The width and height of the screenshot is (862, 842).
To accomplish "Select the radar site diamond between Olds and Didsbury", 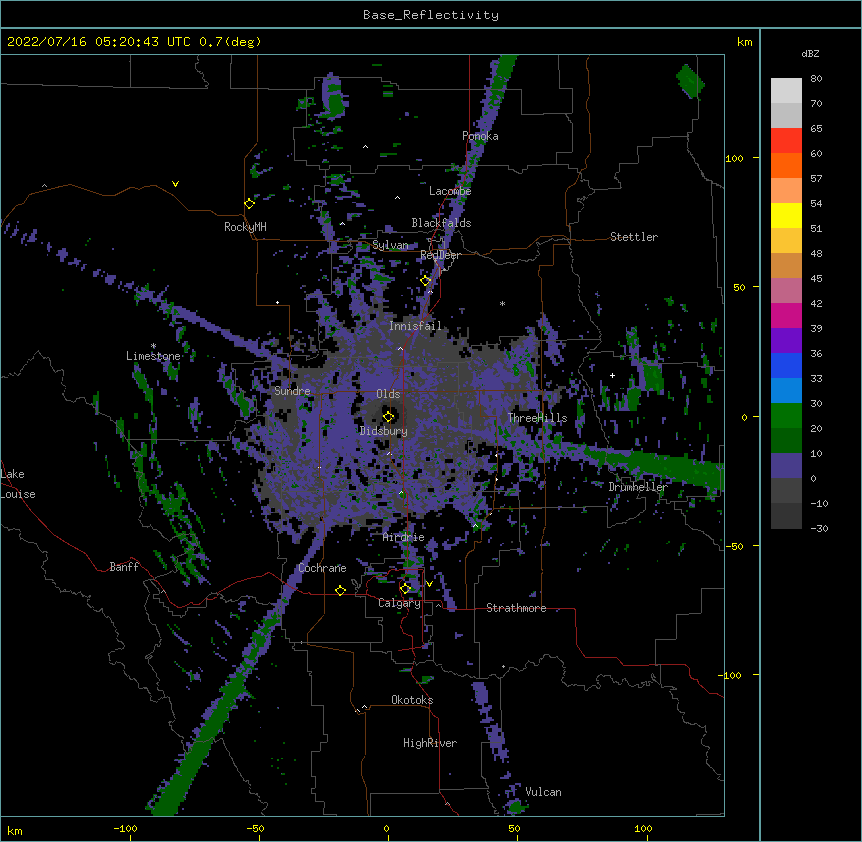I will click(389, 417).
